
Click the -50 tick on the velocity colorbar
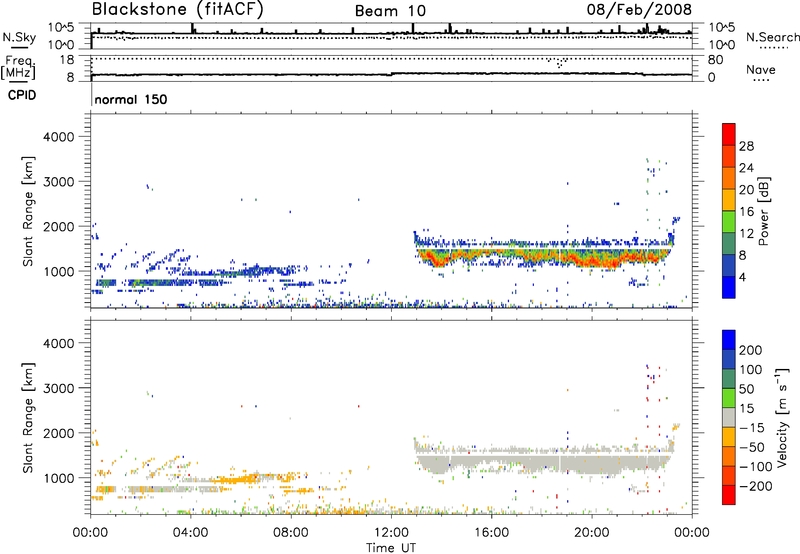point(752,447)
